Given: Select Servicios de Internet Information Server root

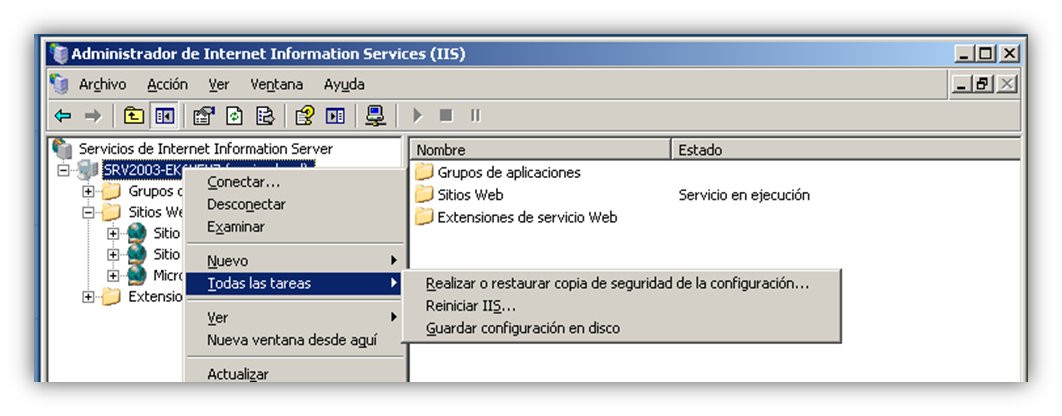Looking at the screenshot, I should click(x=206, y=148).
